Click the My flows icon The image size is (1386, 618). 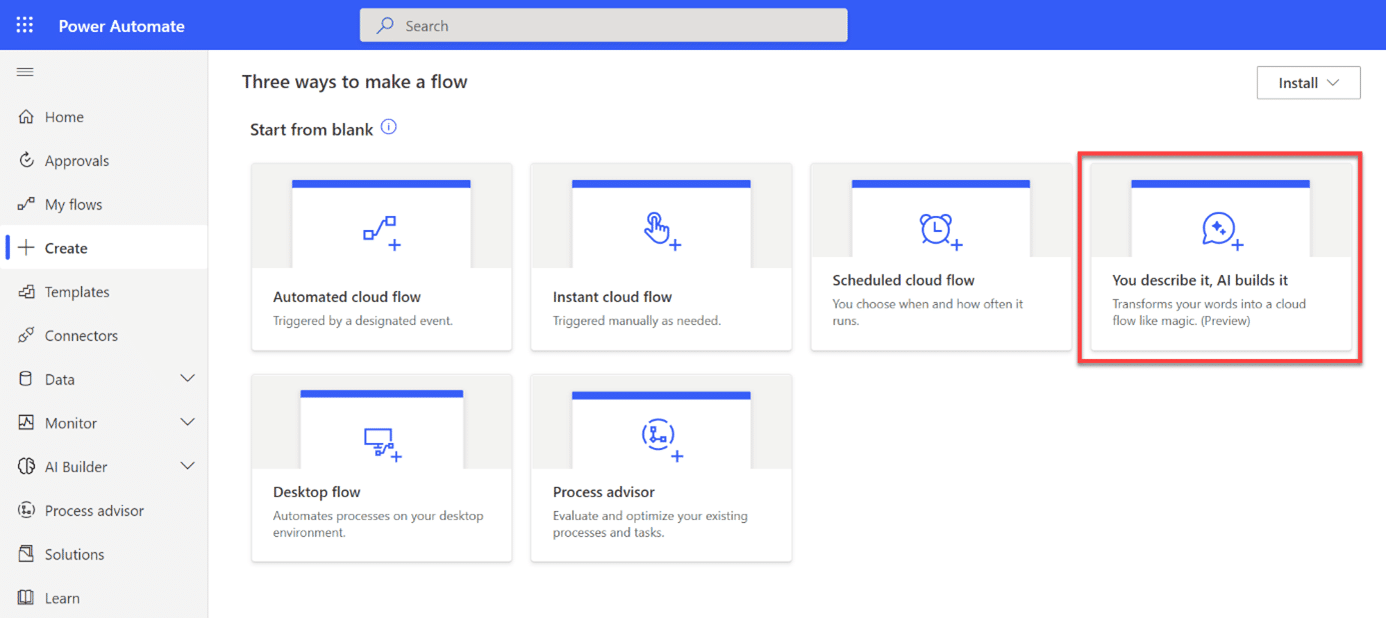[x=26, y=204]
